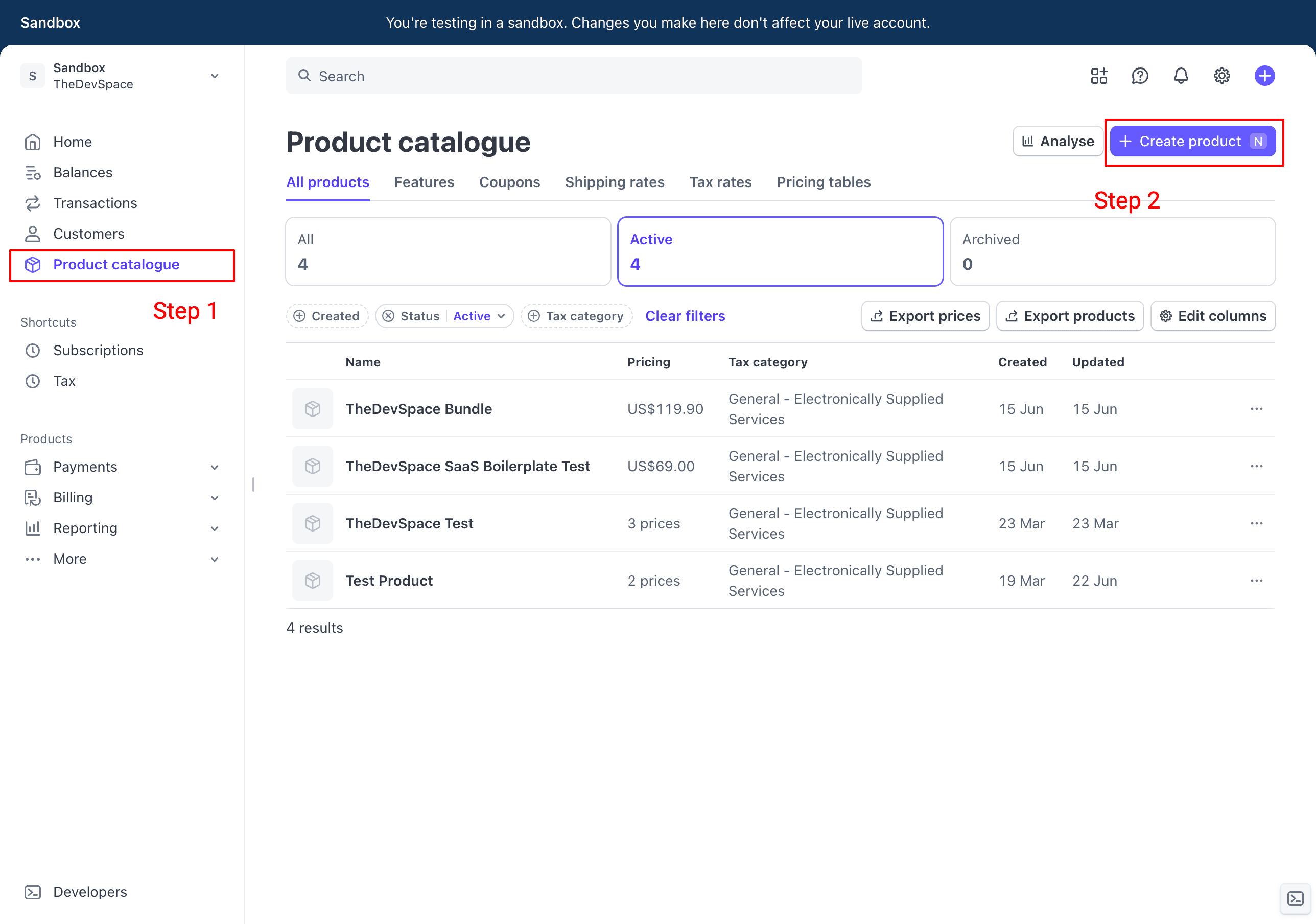
Task: Click the purple plus icon in header
Action: click(1264, 75)
